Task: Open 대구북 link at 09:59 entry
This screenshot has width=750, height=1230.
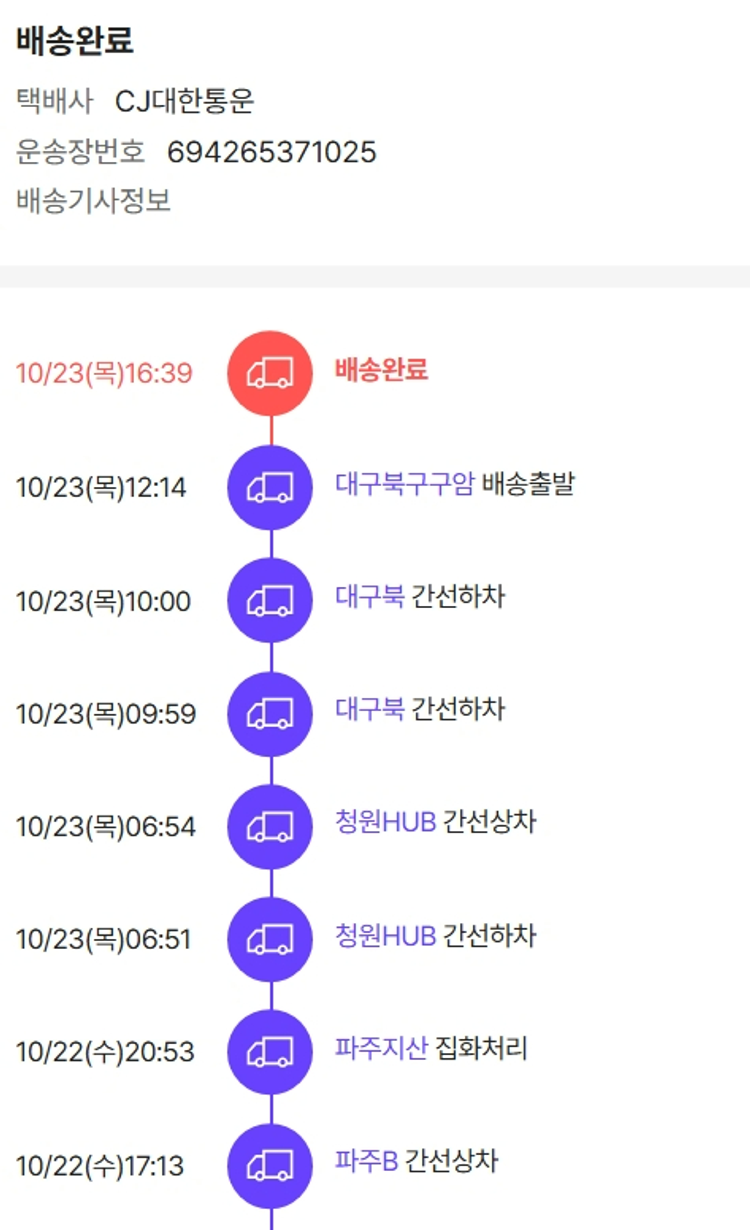Action: click(x=370, y=710)
